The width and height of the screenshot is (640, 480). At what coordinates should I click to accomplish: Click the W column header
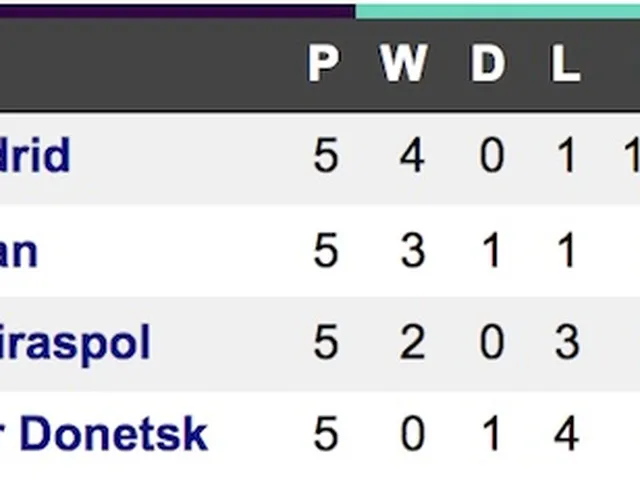click(x=404, y=65)
